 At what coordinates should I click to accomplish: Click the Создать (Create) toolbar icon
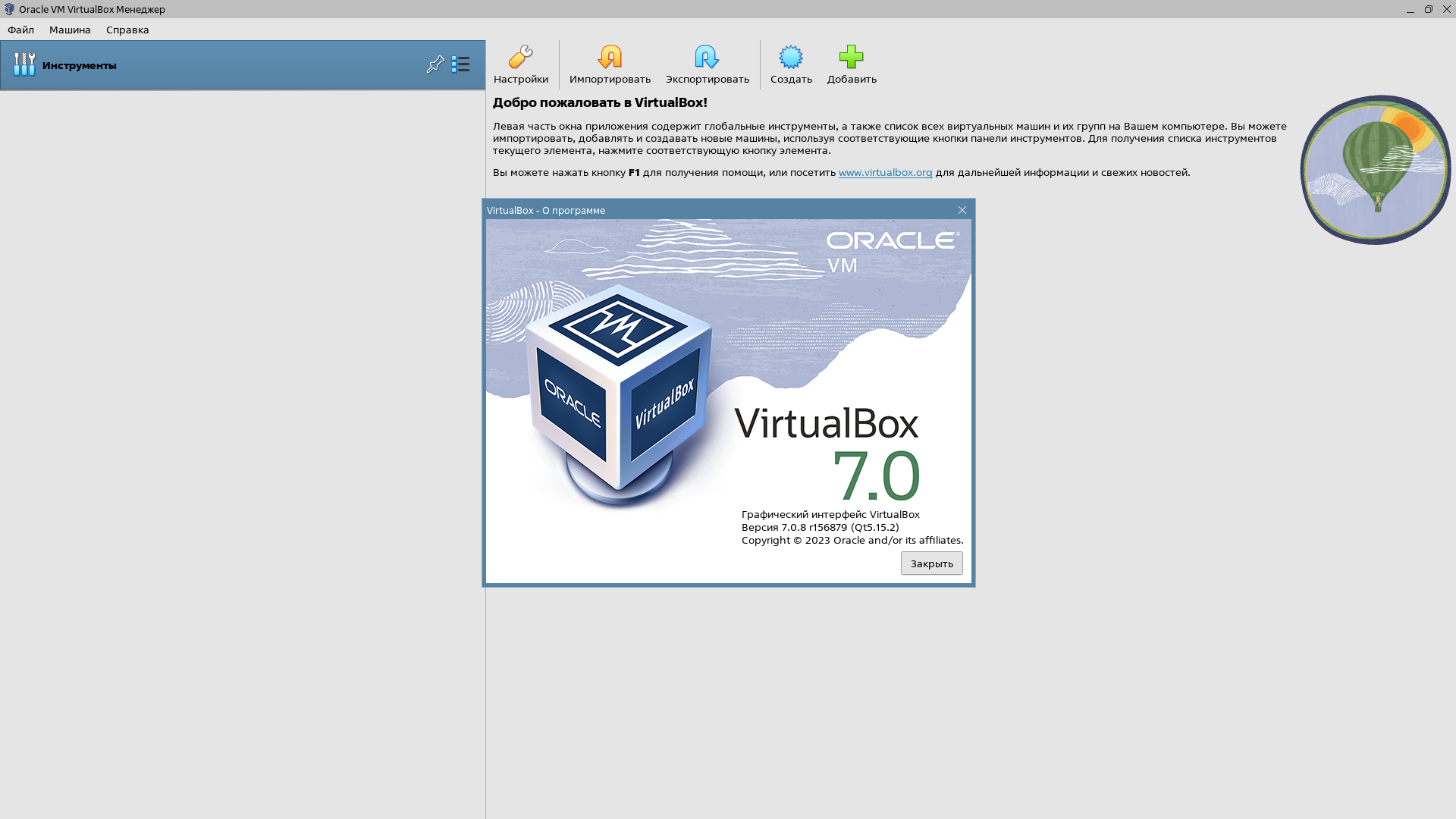791,57
